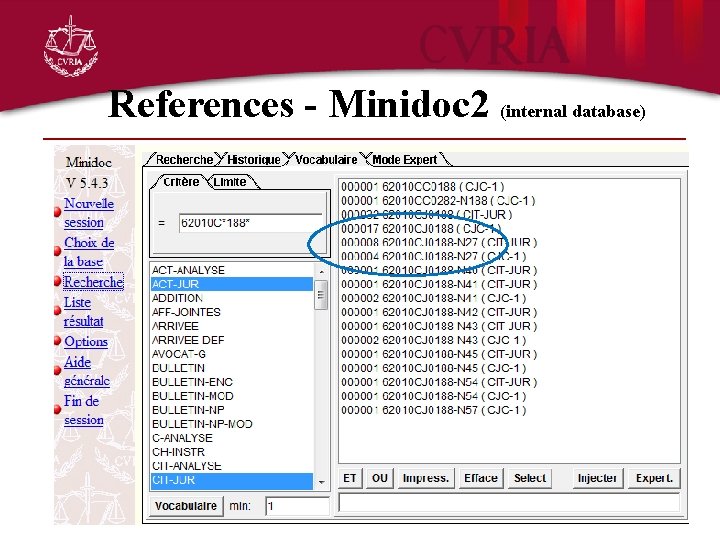Select result 62010CJ0188-N41 (CJC-1)
The height and width of the screenshot is (540, 720).
pyautogui.click(x=433, y=298)
